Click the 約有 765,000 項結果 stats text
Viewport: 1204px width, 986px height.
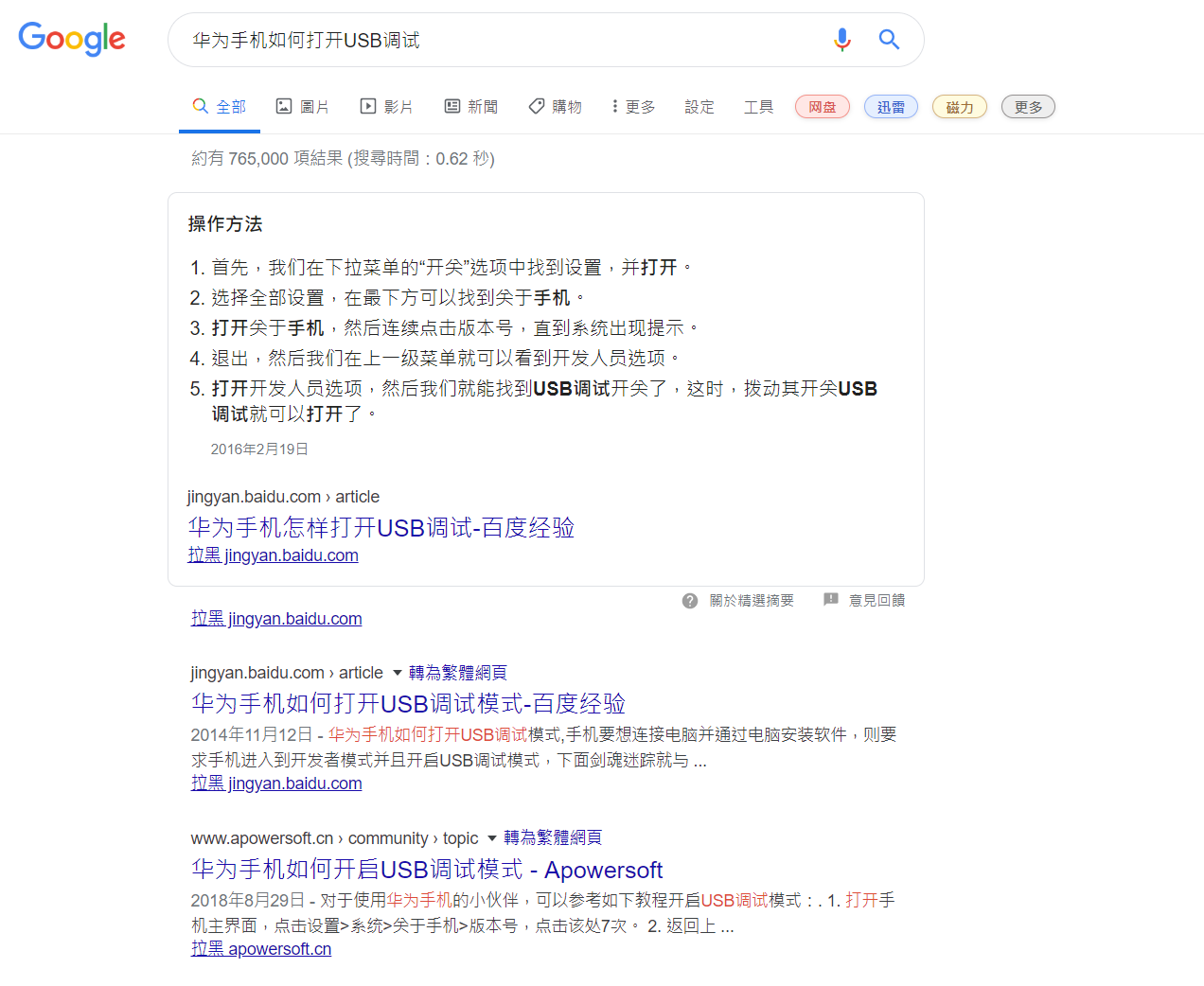coord(343,159)
